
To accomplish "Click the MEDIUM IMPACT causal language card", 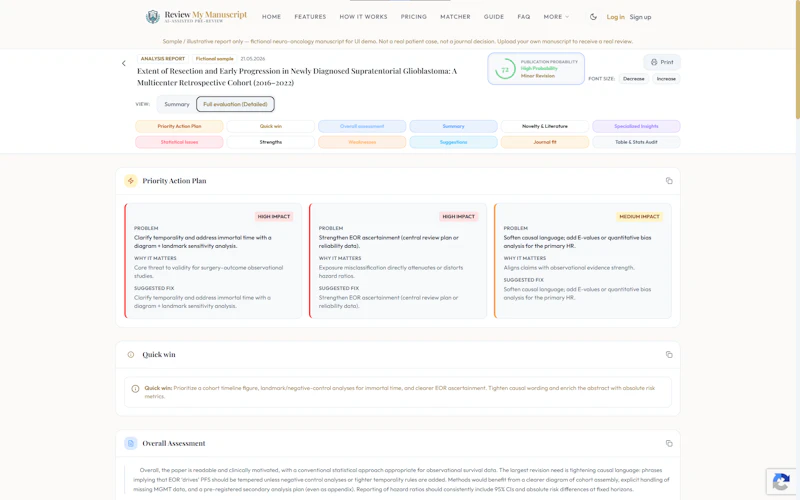I will tap(583, 261).
